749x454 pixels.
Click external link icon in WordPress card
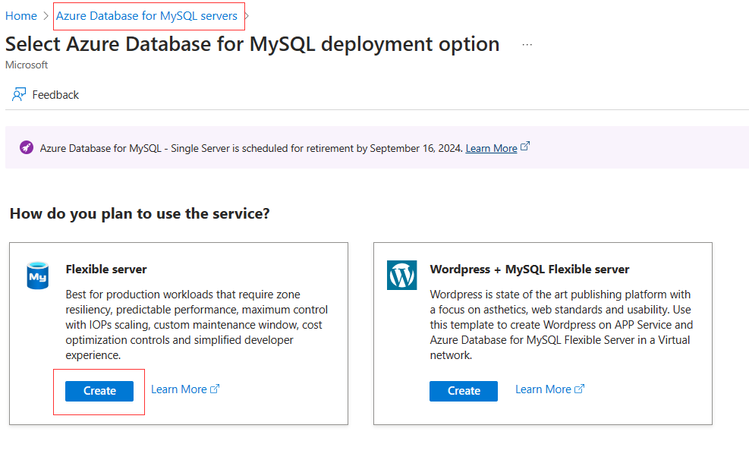pos(579,389)
